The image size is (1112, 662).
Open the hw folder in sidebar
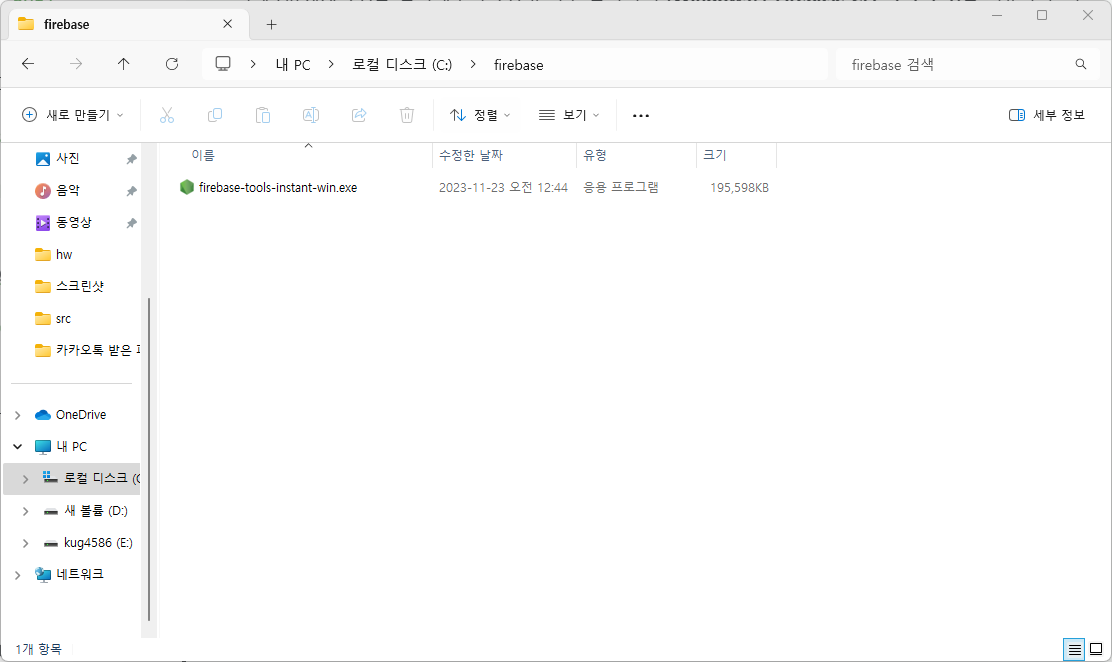[x=64, y=254]
